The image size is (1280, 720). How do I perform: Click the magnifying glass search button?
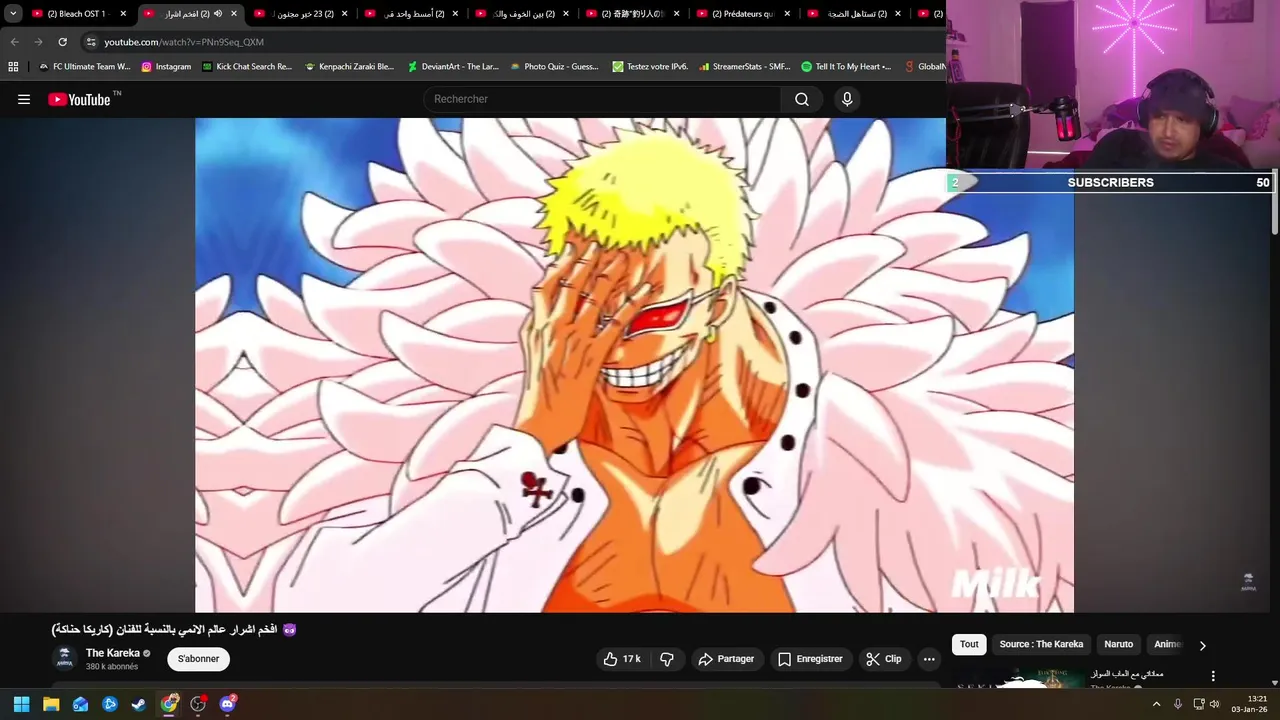tap(802, 99)
